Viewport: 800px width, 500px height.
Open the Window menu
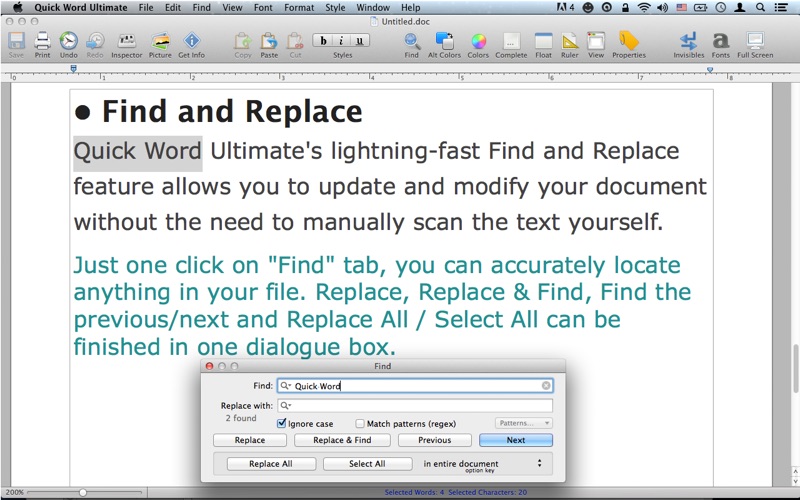point(373,7)
